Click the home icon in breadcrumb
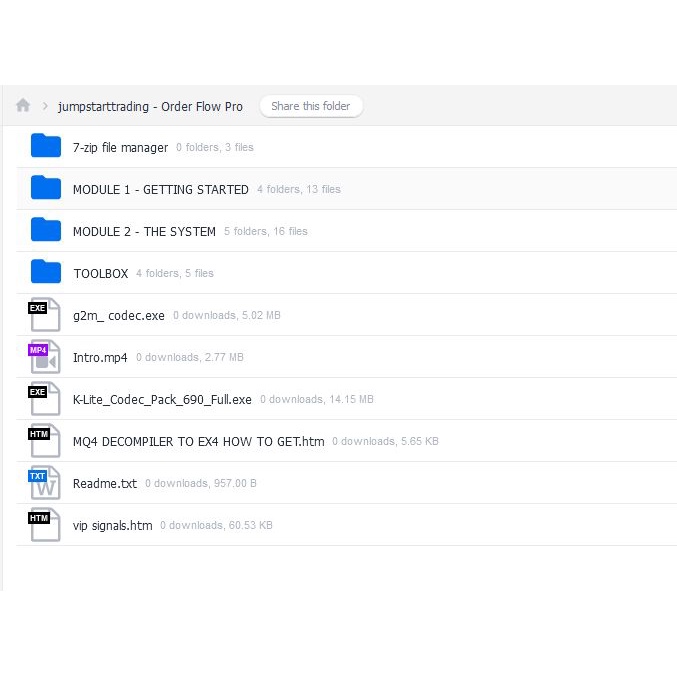This screenshot has height=677, width=677. pos(23,106)
